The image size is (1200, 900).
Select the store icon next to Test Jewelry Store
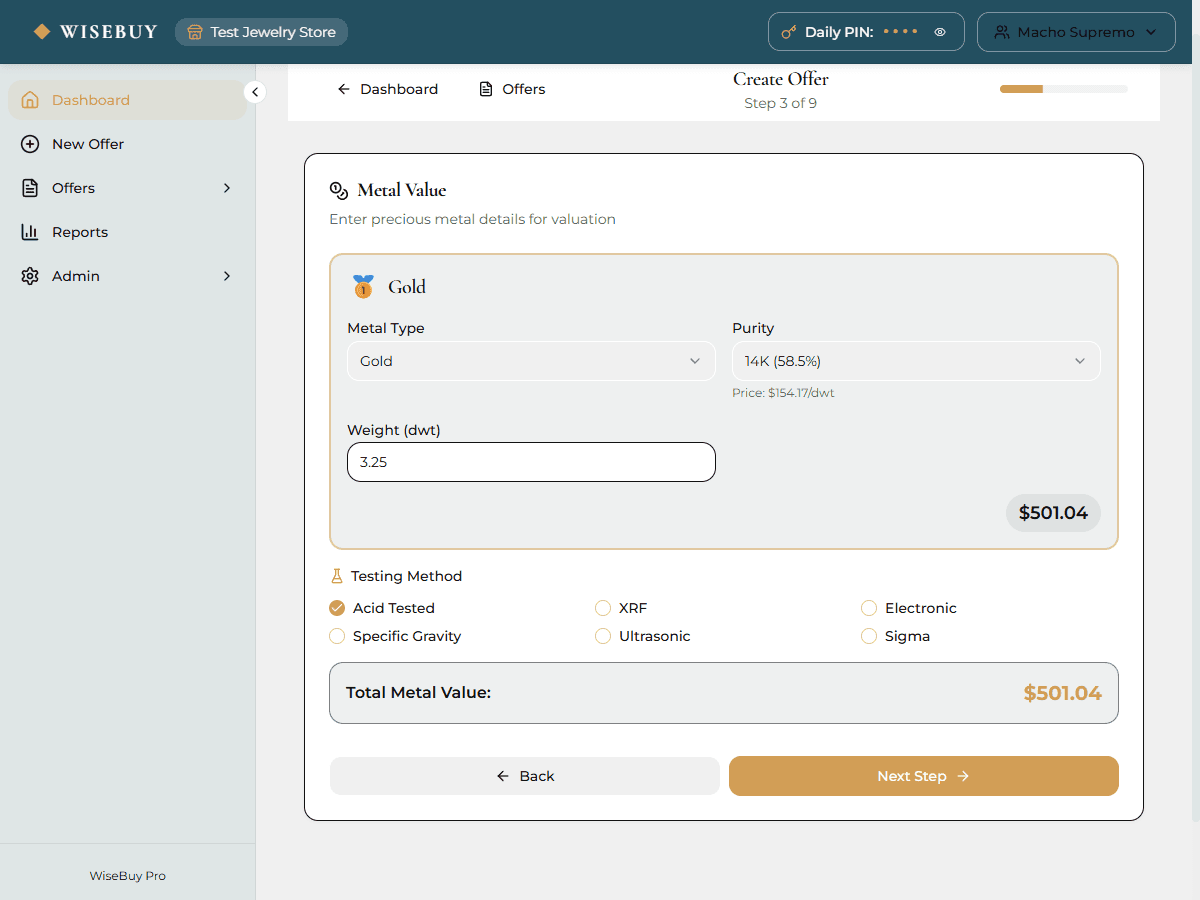pyautogui.click(x=195, y=31)
